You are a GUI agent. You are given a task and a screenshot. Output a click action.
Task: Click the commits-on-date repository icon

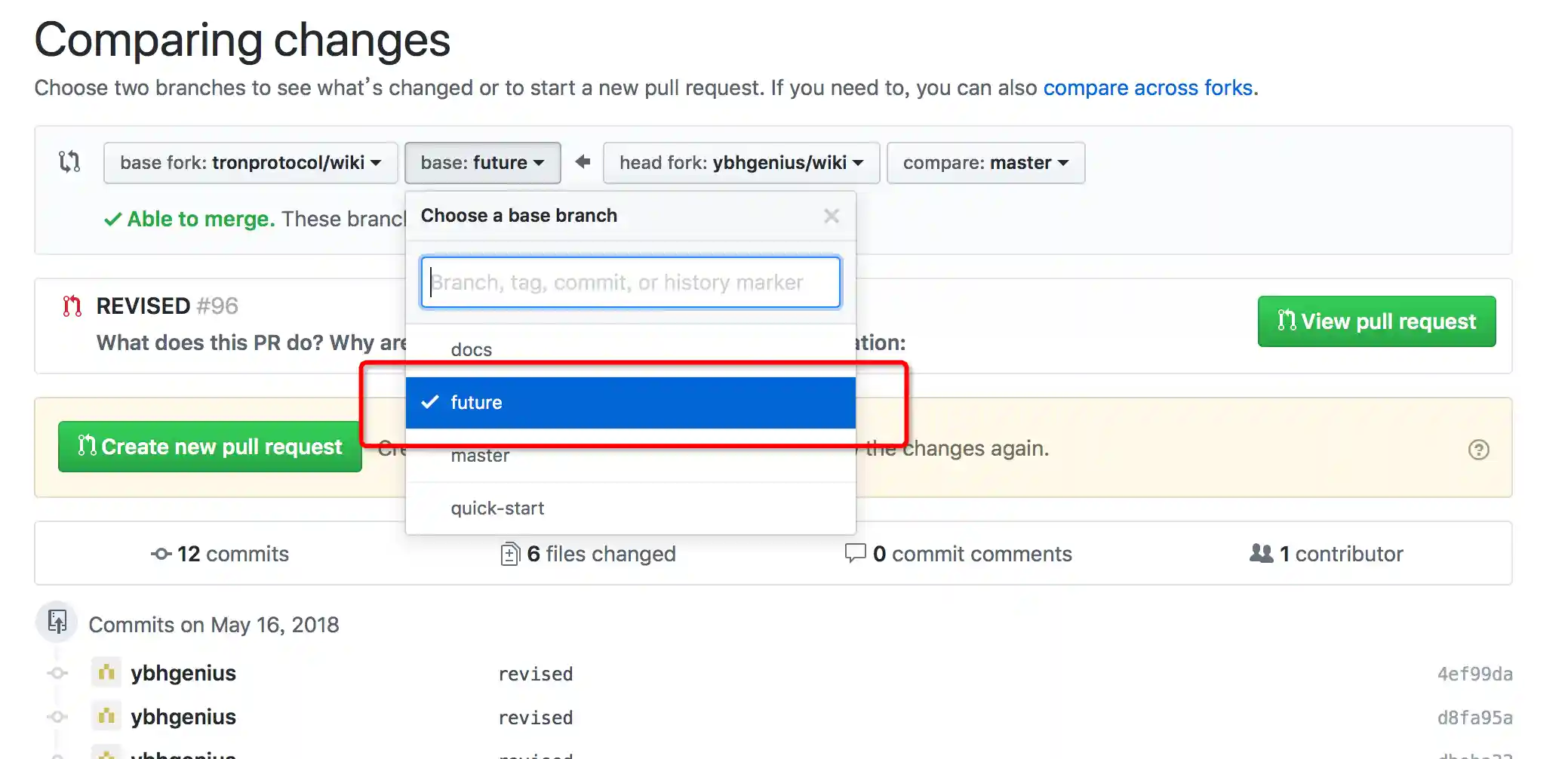point(57,622)
